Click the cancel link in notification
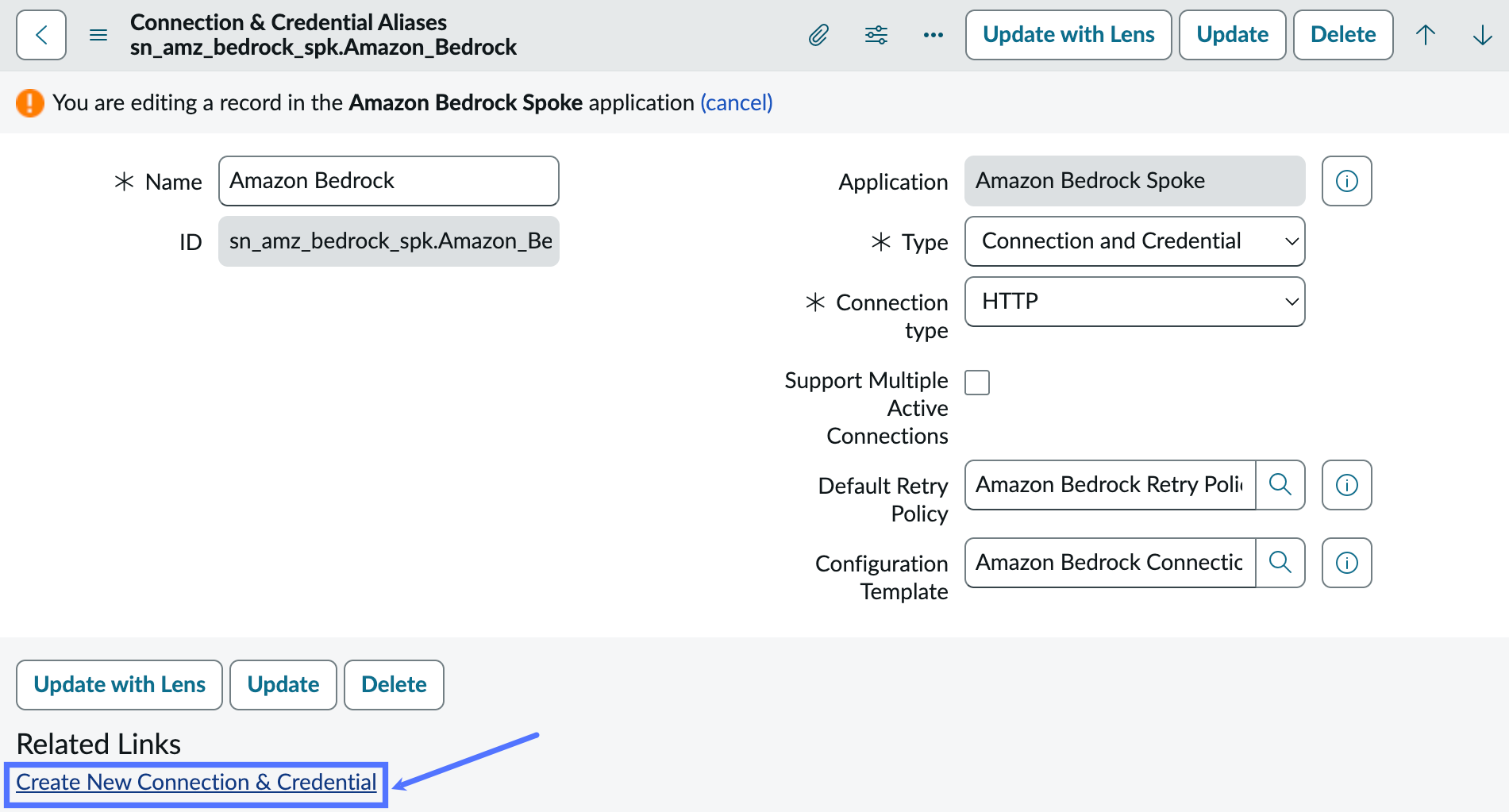Screen dimensions: 1509x812 click(x=737, y=103)
